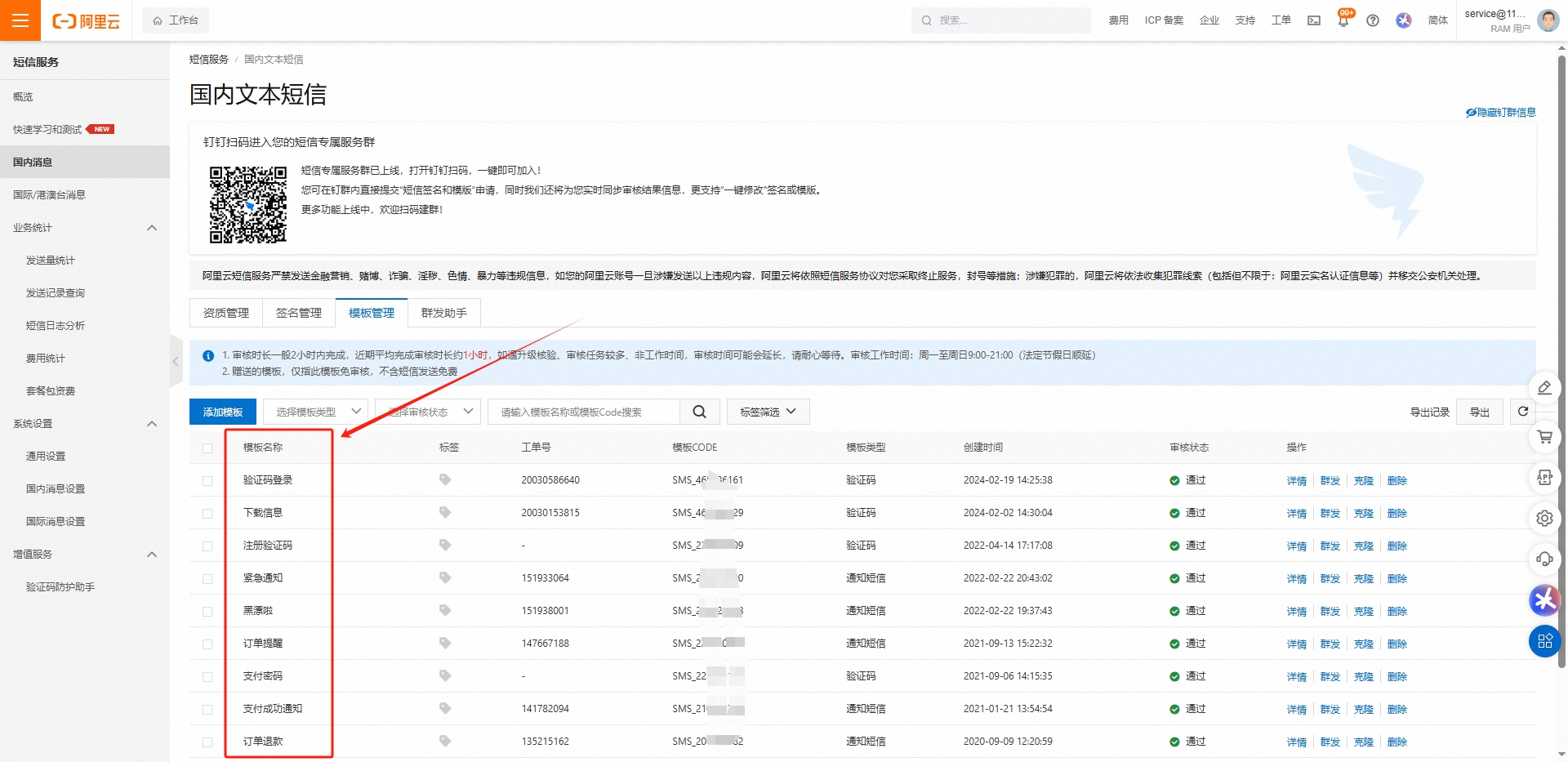Click the tag icon in 验证码登录 row
Screen dimensions: 1568x762
445,480
